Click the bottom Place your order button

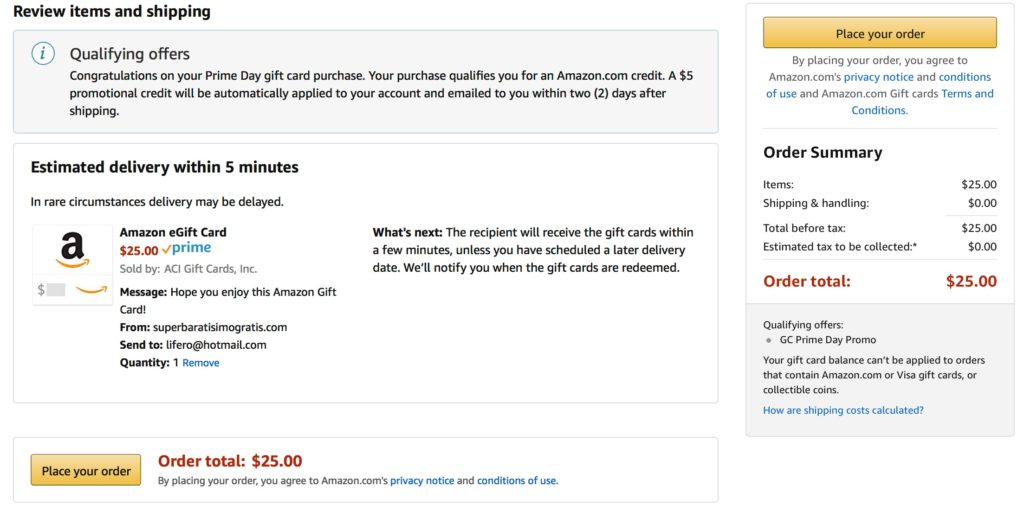tap(86, 470)
